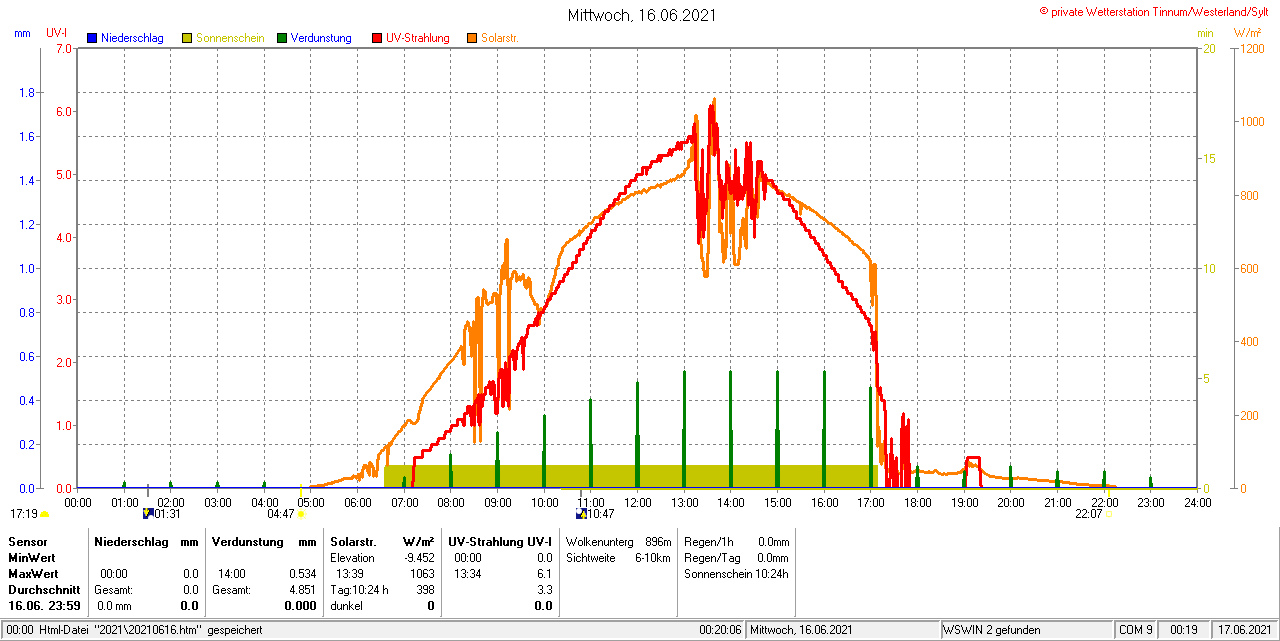Click the 06:00 label on the time axis

point(357,502)
